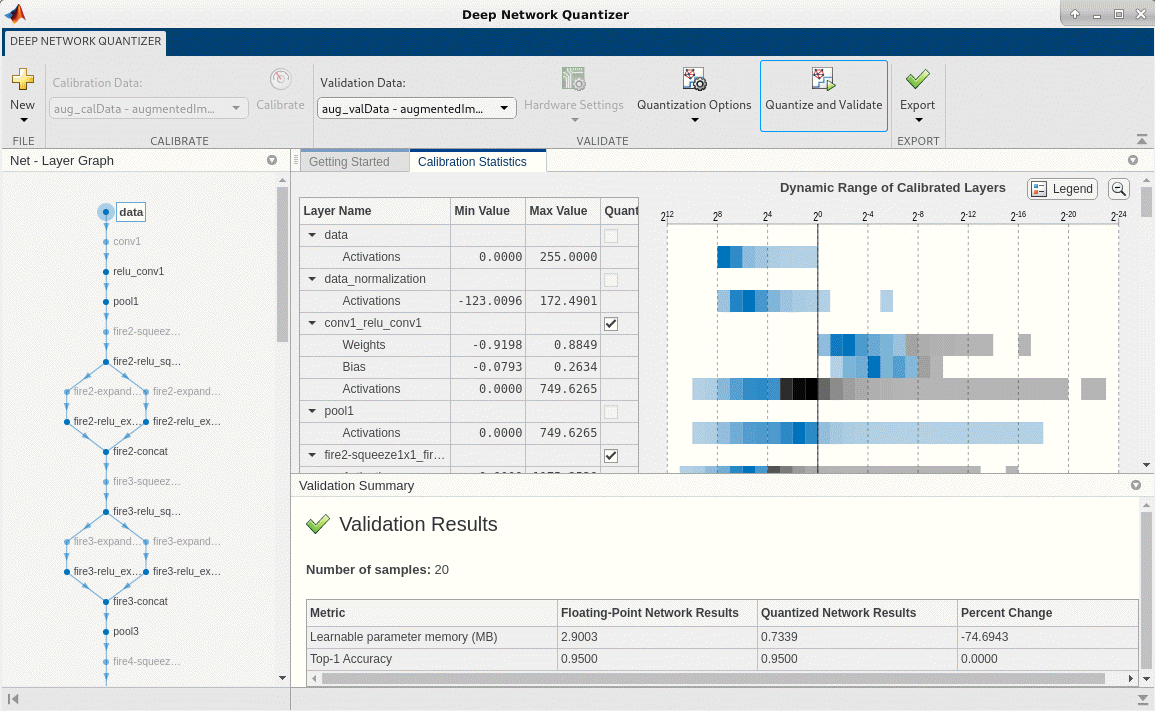Click the 749.6265 max value for pool1
Screen dimensions: 1155x711
click(568, 432)
